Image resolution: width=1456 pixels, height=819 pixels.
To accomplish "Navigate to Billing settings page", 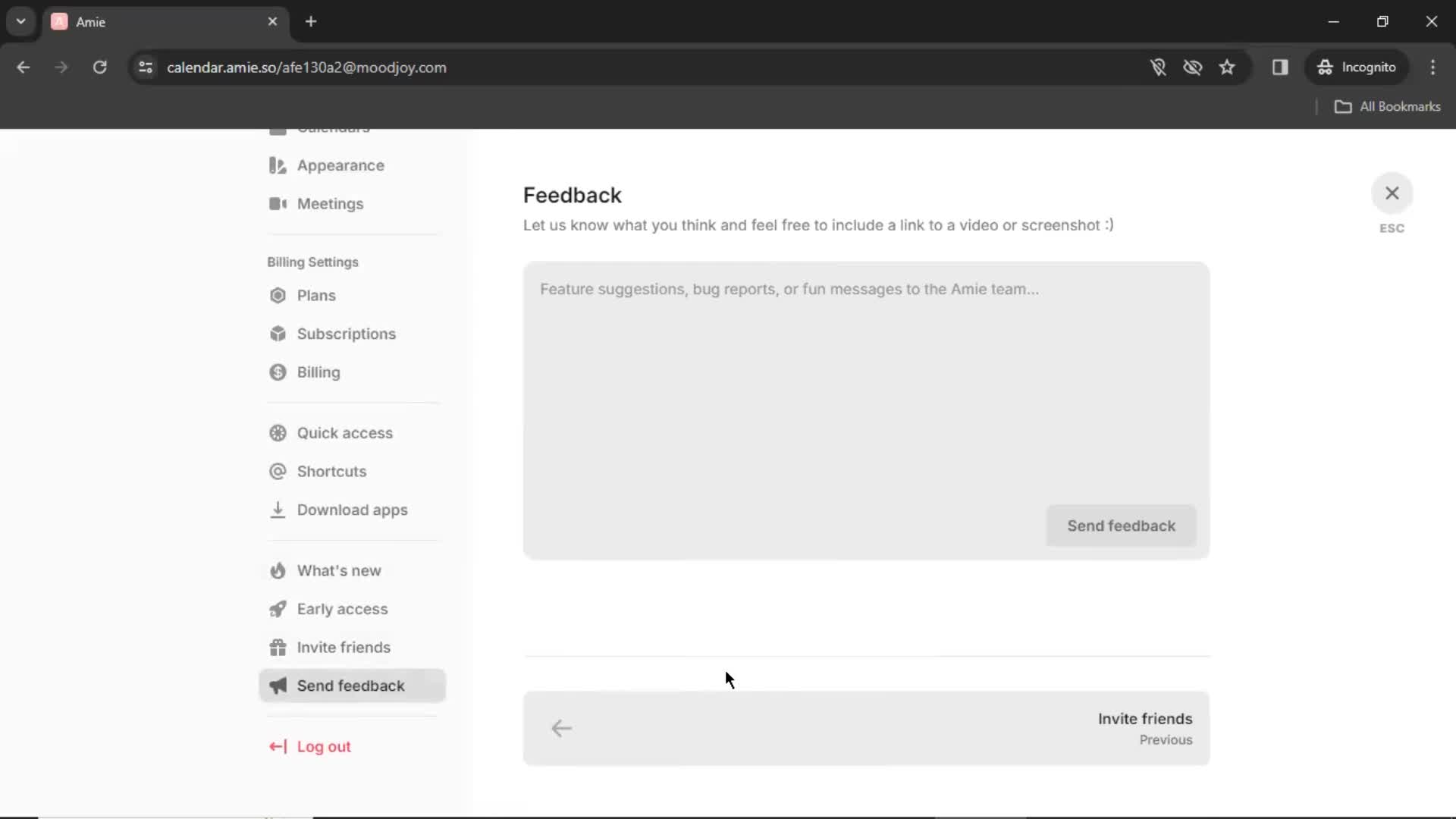I will pos(319,372).
